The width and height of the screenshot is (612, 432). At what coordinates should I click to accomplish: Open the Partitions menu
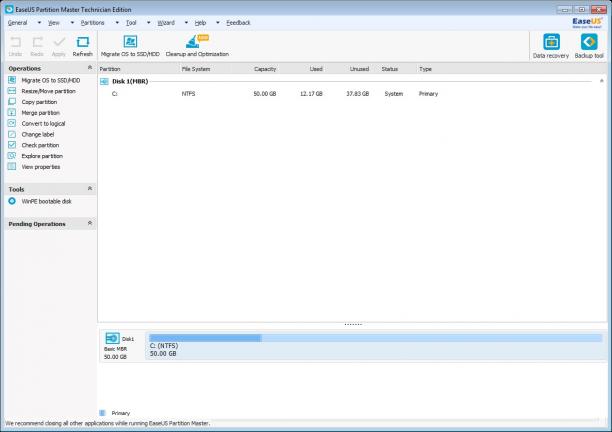pyautogui.click(x=93, y=23)
